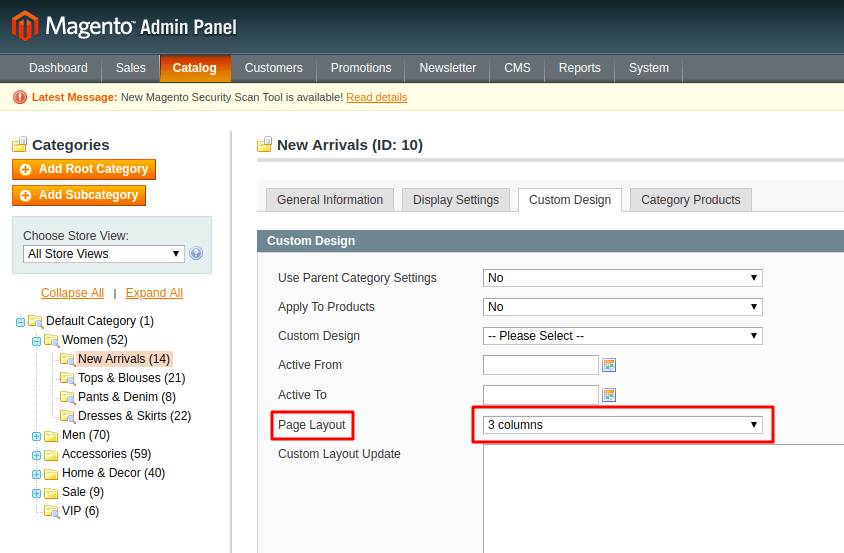Image resolution: width=844 pixels, height=553 pixels.
Task: Click the Categories header folder icon
Action: click(x=20, y=144)
